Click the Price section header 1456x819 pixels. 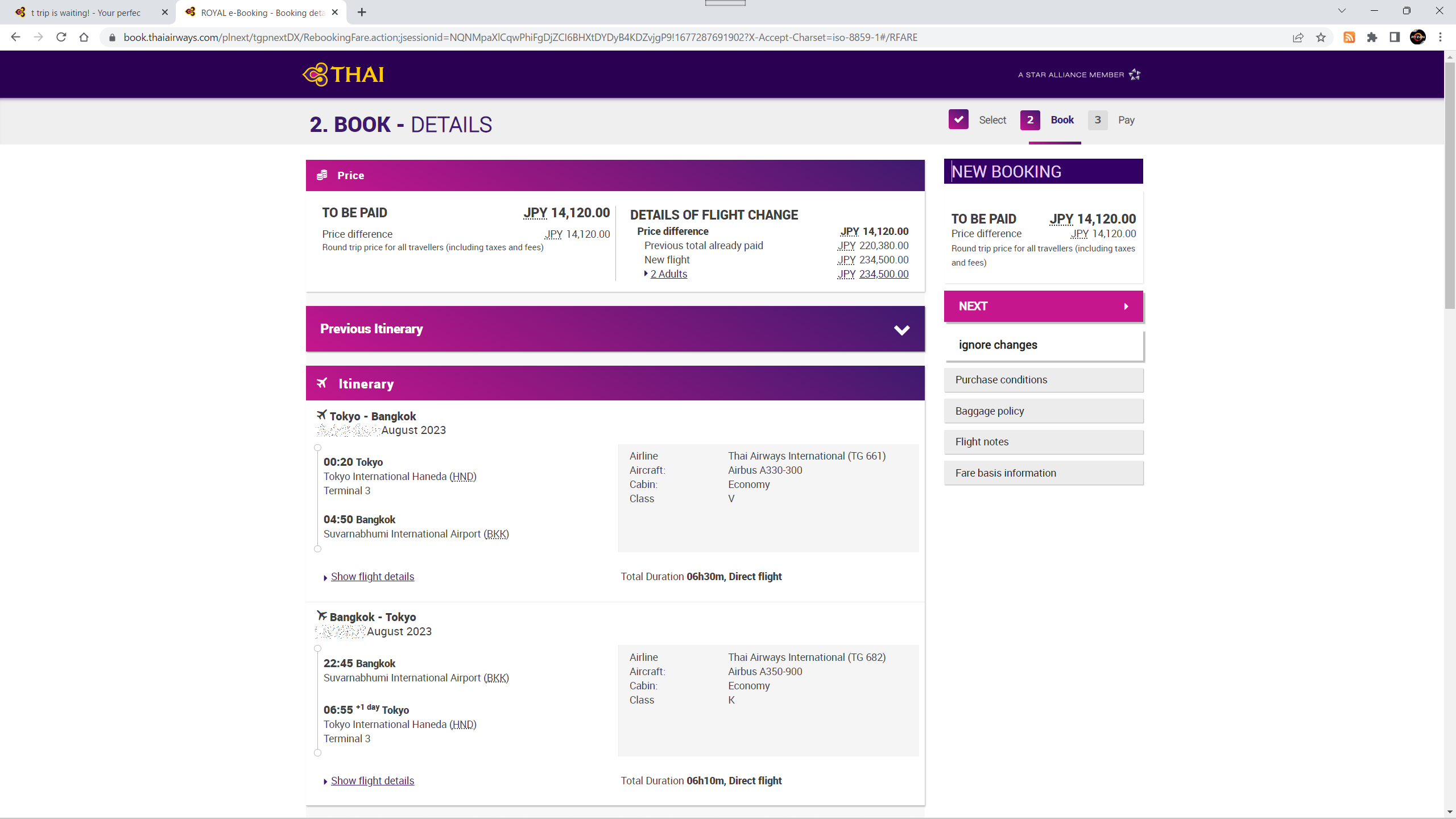click(x=615, y=175)
